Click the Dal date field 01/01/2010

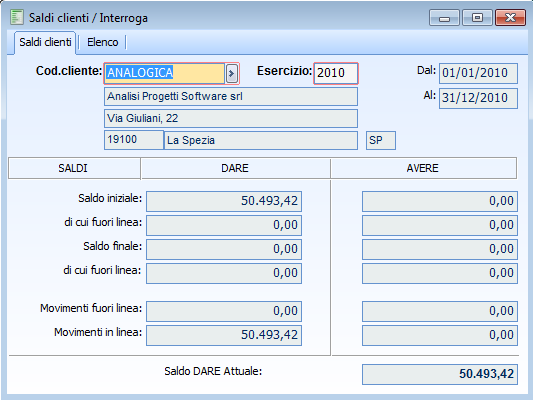tap(478, 73)
